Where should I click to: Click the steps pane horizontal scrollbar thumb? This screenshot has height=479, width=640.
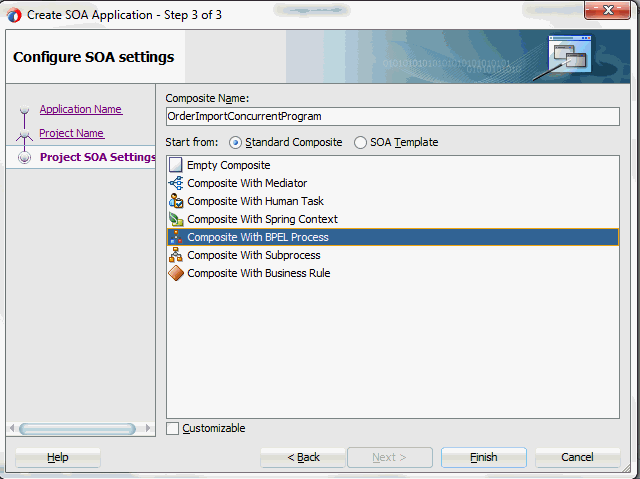(78, 428)
